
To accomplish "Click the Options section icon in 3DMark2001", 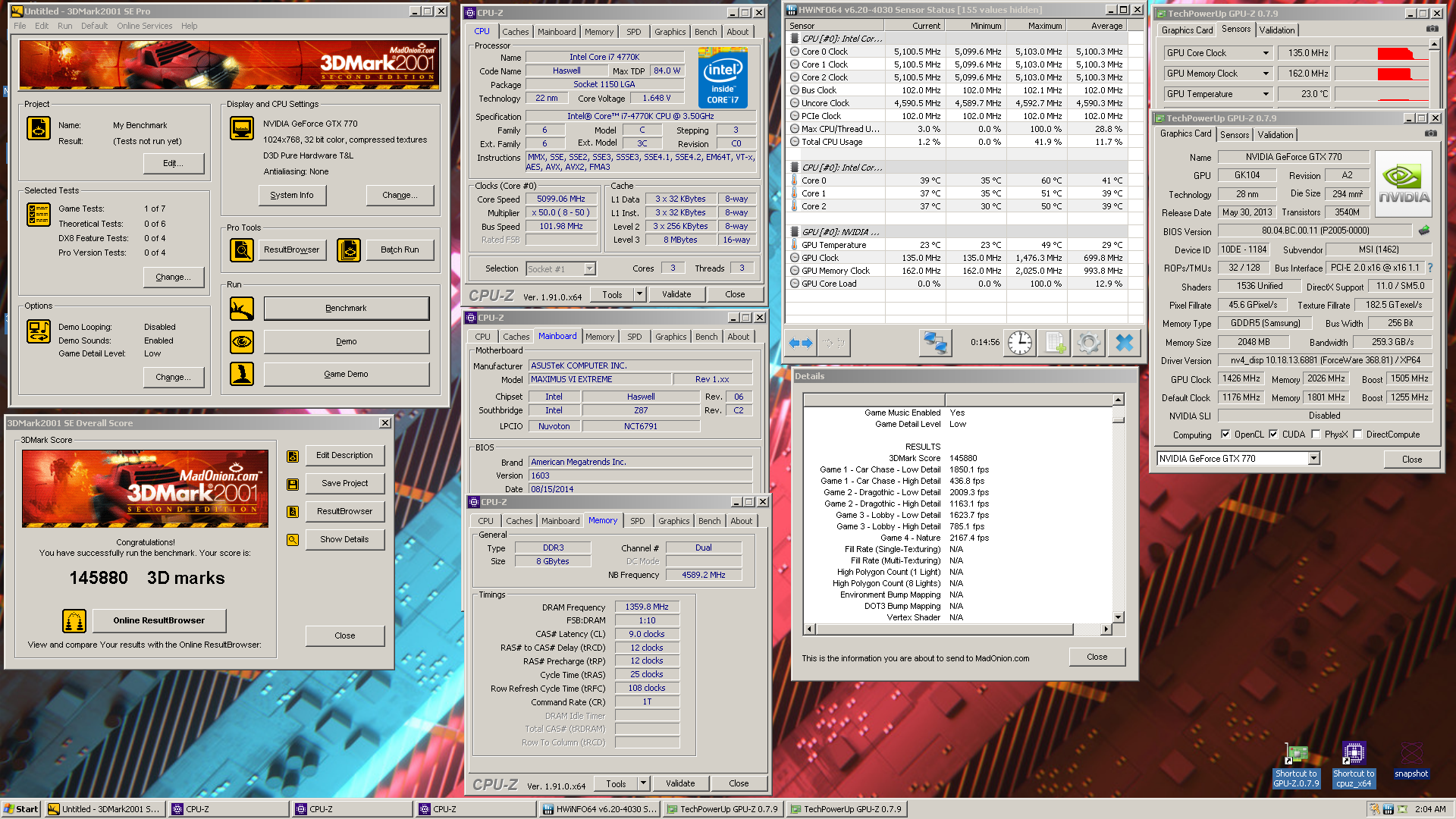I will (38, 331).
